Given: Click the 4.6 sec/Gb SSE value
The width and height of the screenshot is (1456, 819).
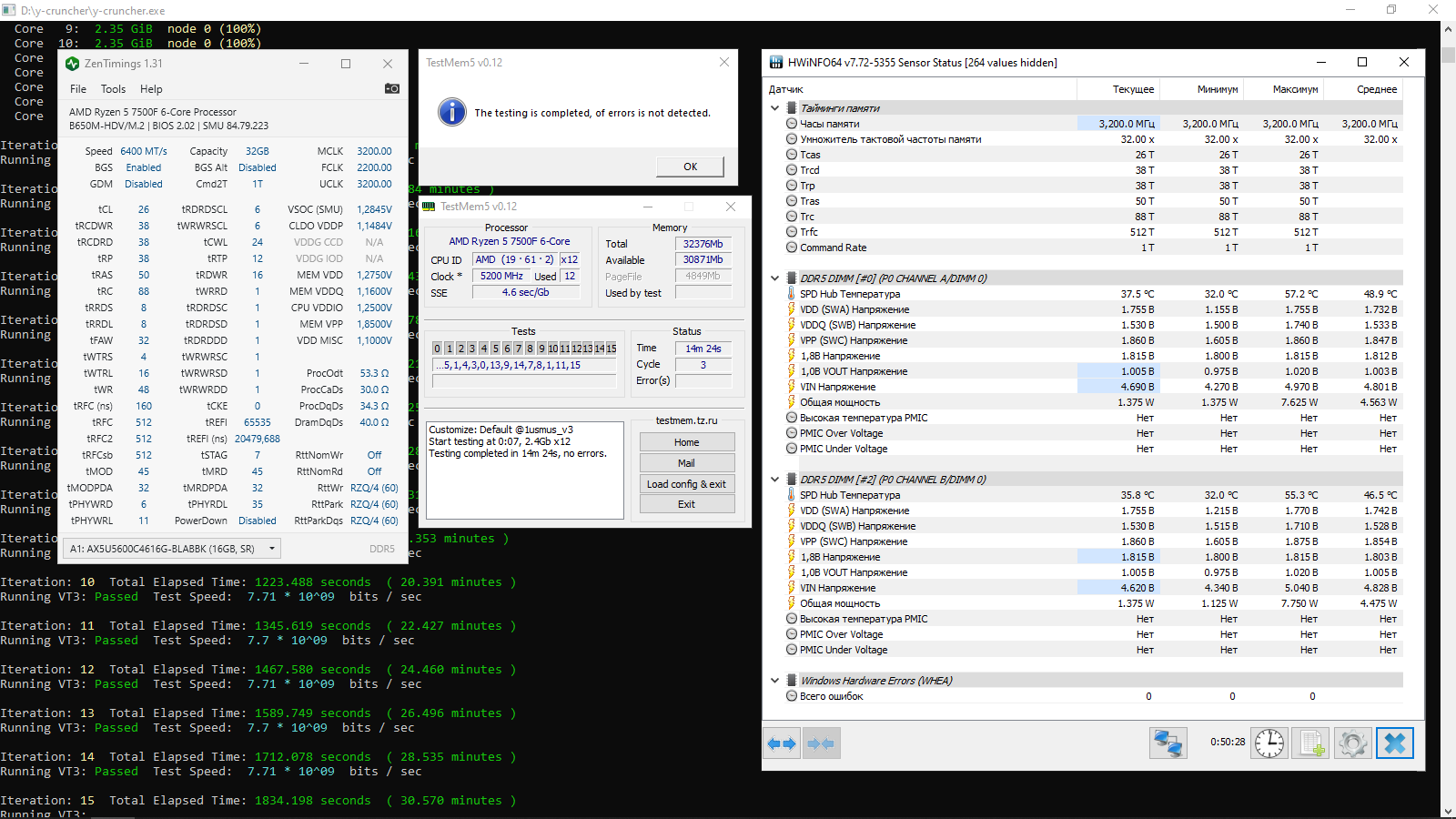Looking at the screenshot, I should click(526, 292).
